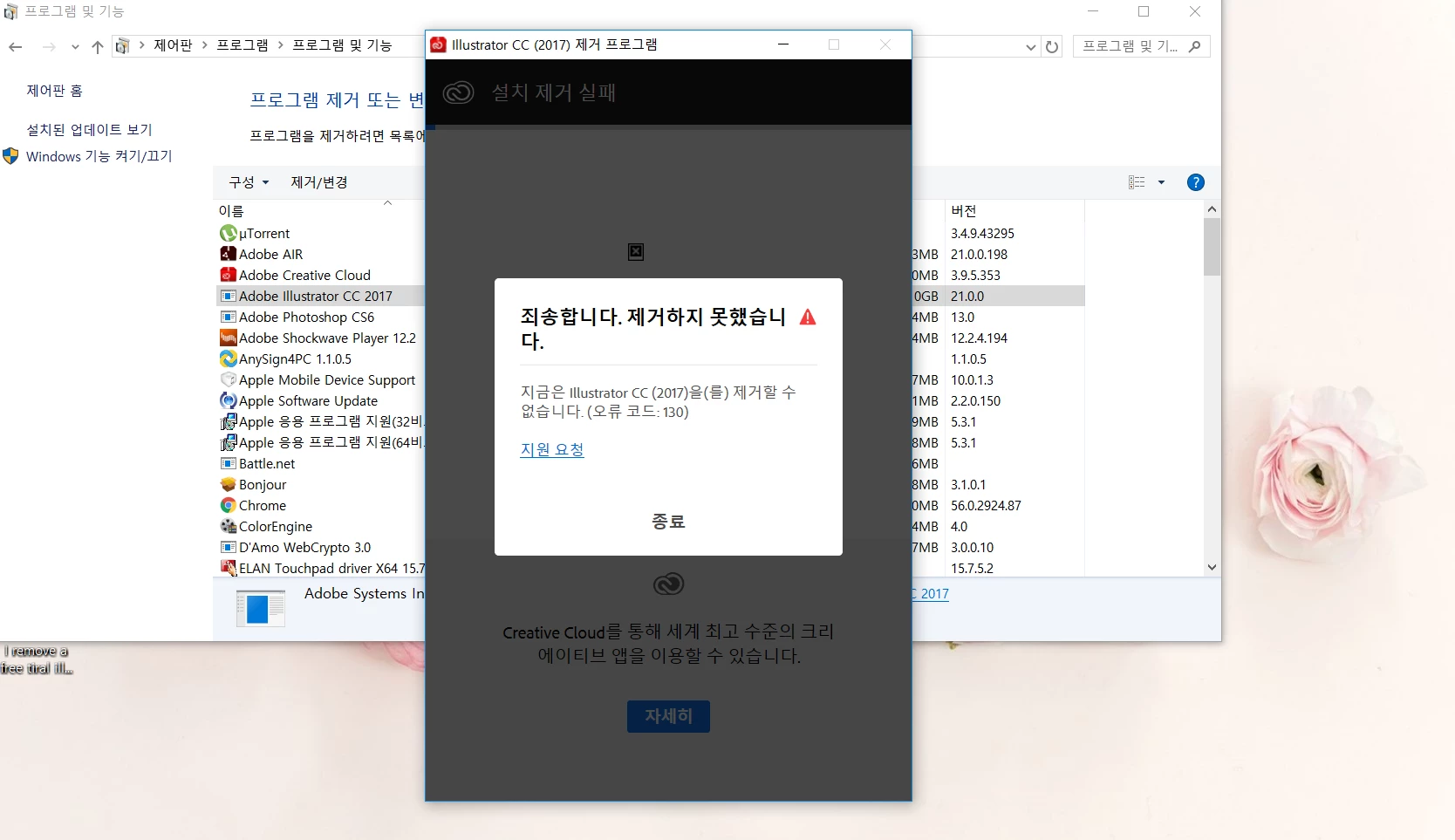Click 제어판 in the breadcrumb

(x=173, y=45)
